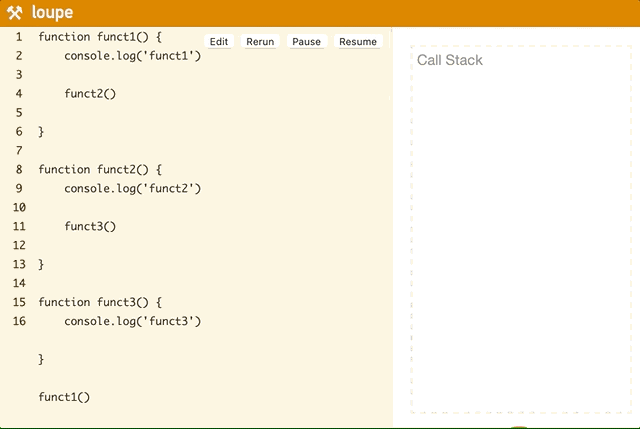Click line number 10 in the gutter
Image resolution: width=640 pixels, height=429 pixels.
(x=19, y=207)
